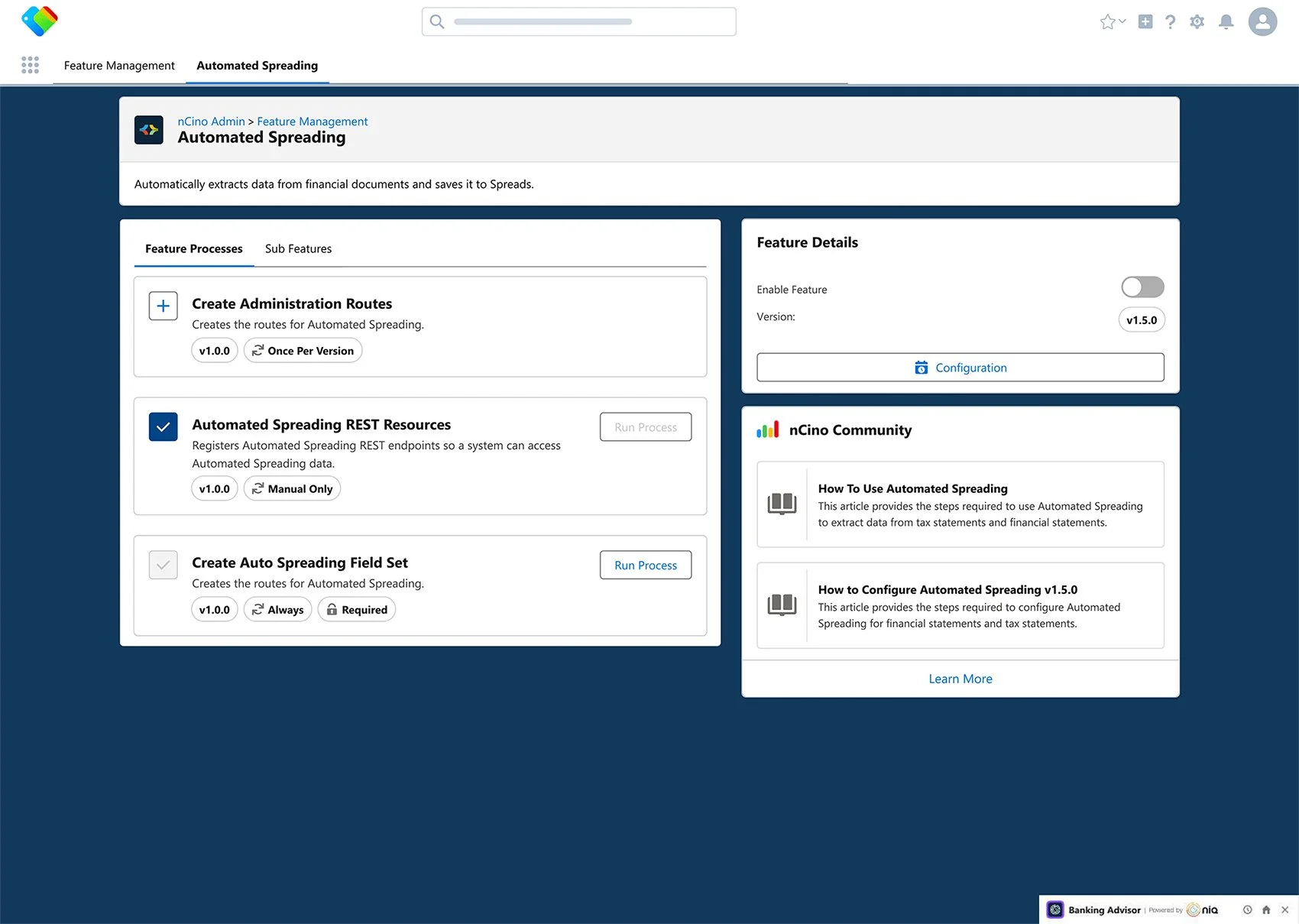Screen dimensions: 1299x924
Task: Click Run Process for Create Auto Spreading Field Set
Action: [x=646, y=566]
